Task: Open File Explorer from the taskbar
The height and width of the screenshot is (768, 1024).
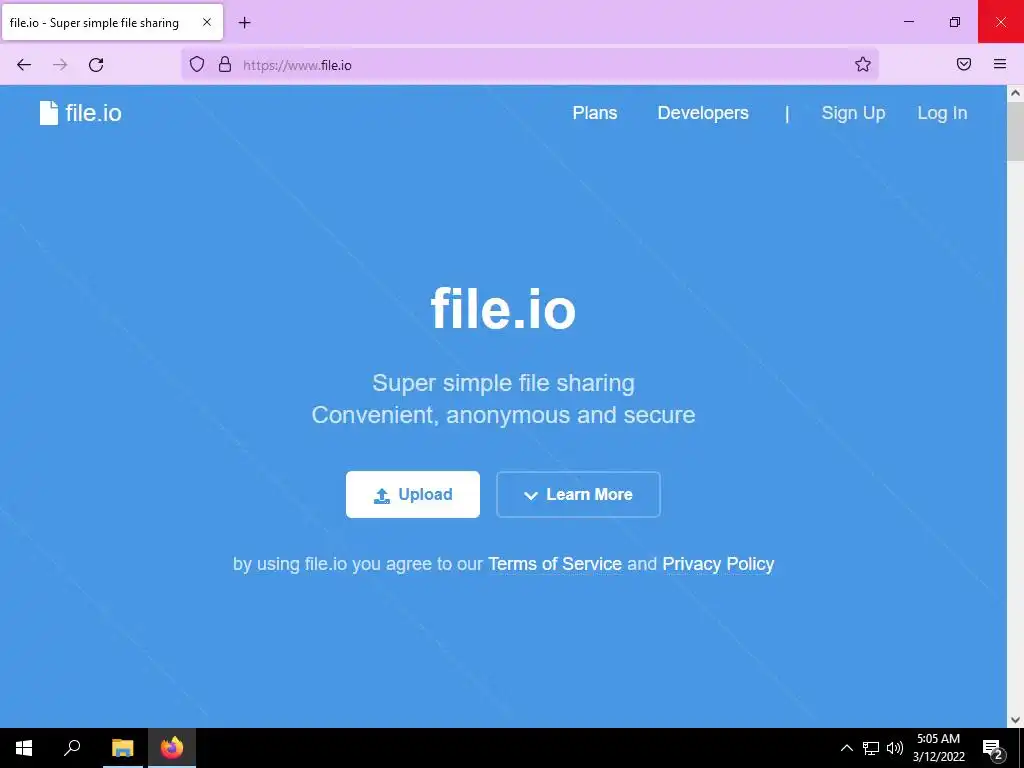Action: [122, 748]
